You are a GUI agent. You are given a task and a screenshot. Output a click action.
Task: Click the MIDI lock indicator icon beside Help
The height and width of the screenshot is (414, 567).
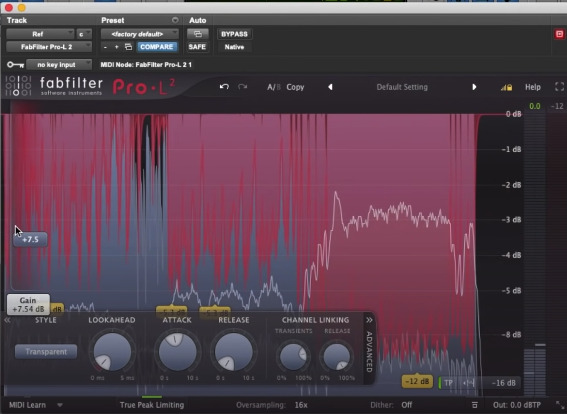coord(506,88)
